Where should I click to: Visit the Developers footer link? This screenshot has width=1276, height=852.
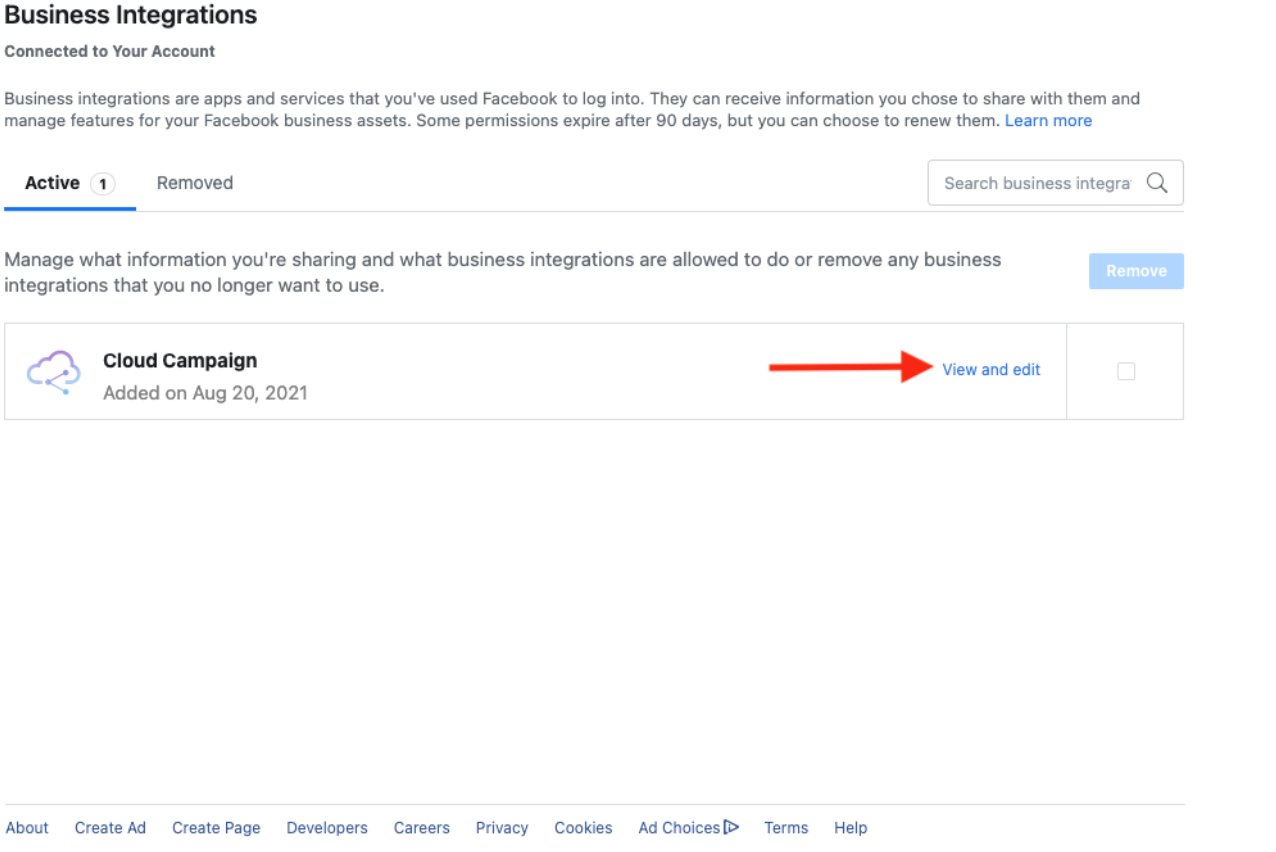click(327, 828)
